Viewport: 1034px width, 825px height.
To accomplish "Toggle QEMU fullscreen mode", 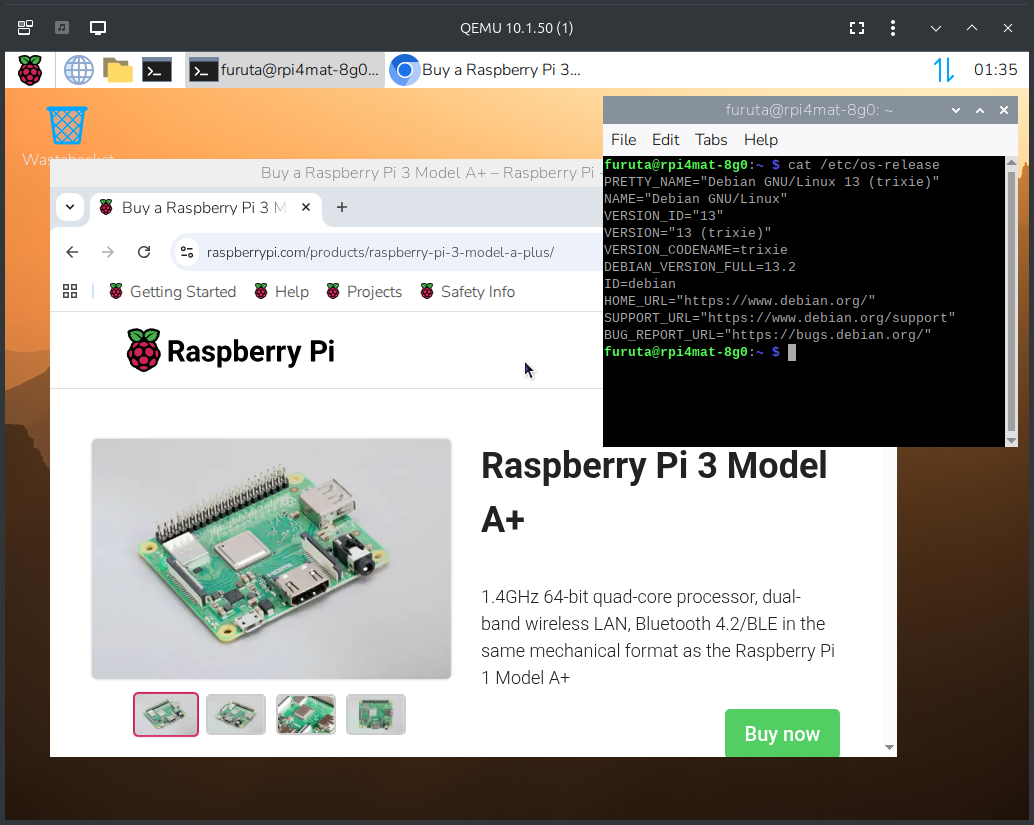I will click(856, 28).
